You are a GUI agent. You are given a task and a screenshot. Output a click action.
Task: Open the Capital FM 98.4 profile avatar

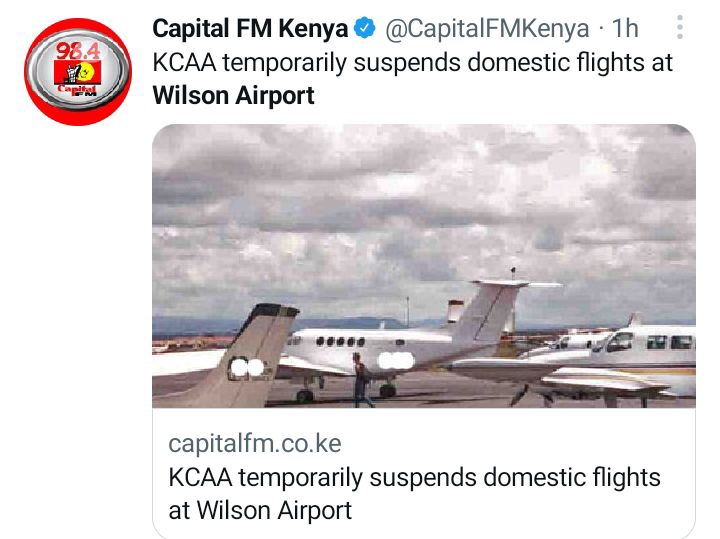(78, 72)
